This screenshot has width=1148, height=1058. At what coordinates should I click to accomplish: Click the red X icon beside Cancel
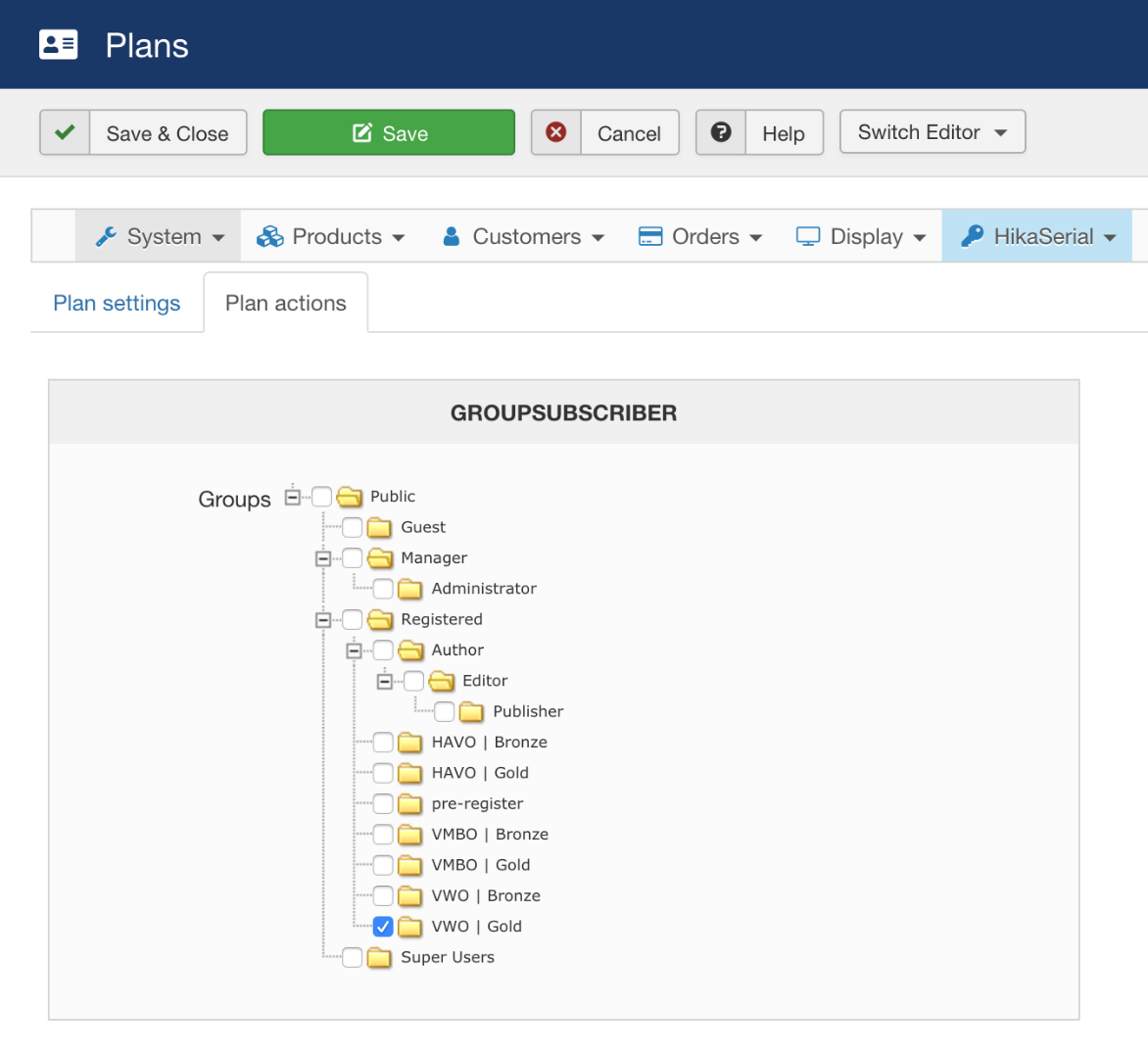point(556,132)
